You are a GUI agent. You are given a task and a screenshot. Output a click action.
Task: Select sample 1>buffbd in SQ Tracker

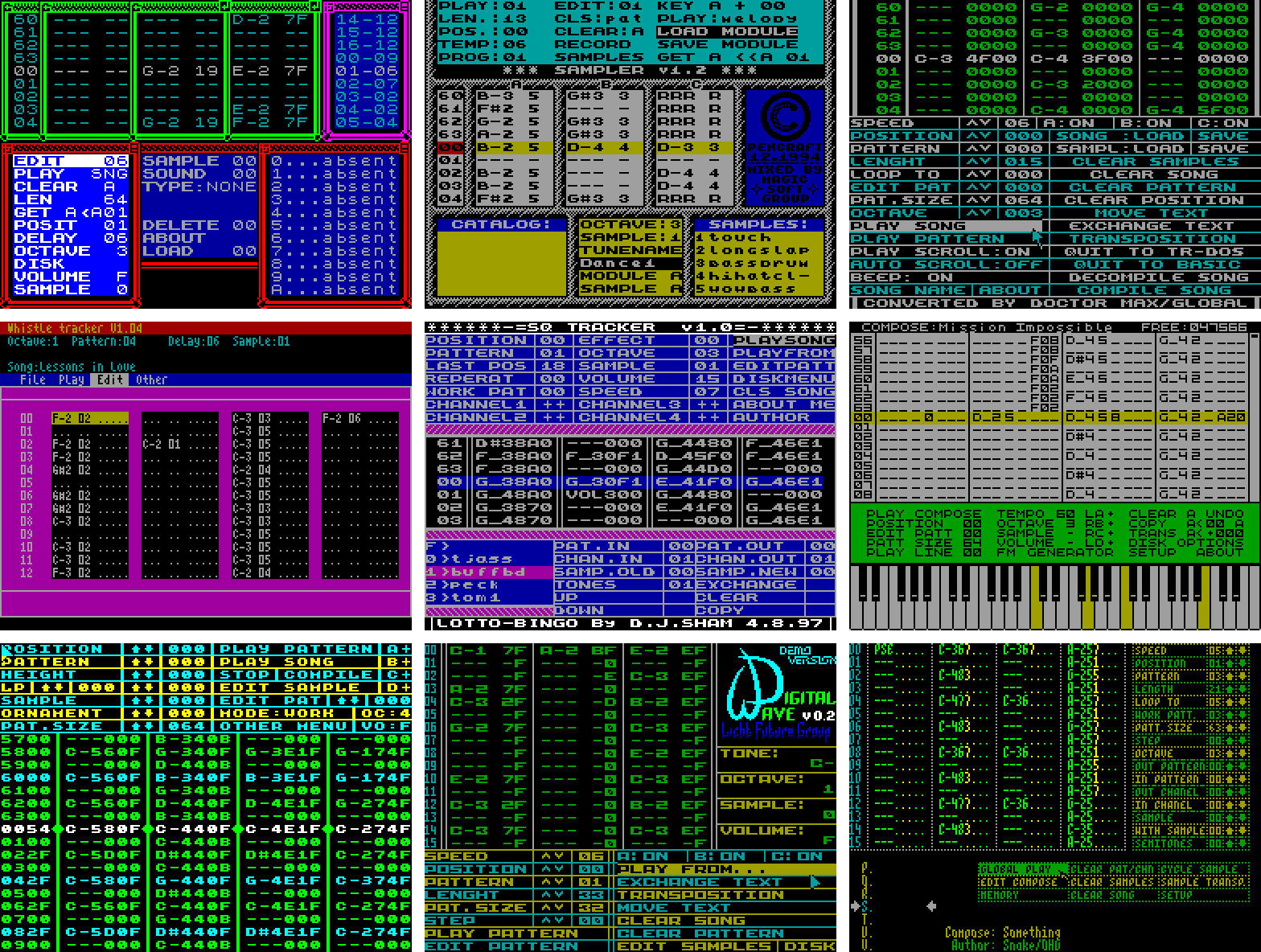click(489, 572)
